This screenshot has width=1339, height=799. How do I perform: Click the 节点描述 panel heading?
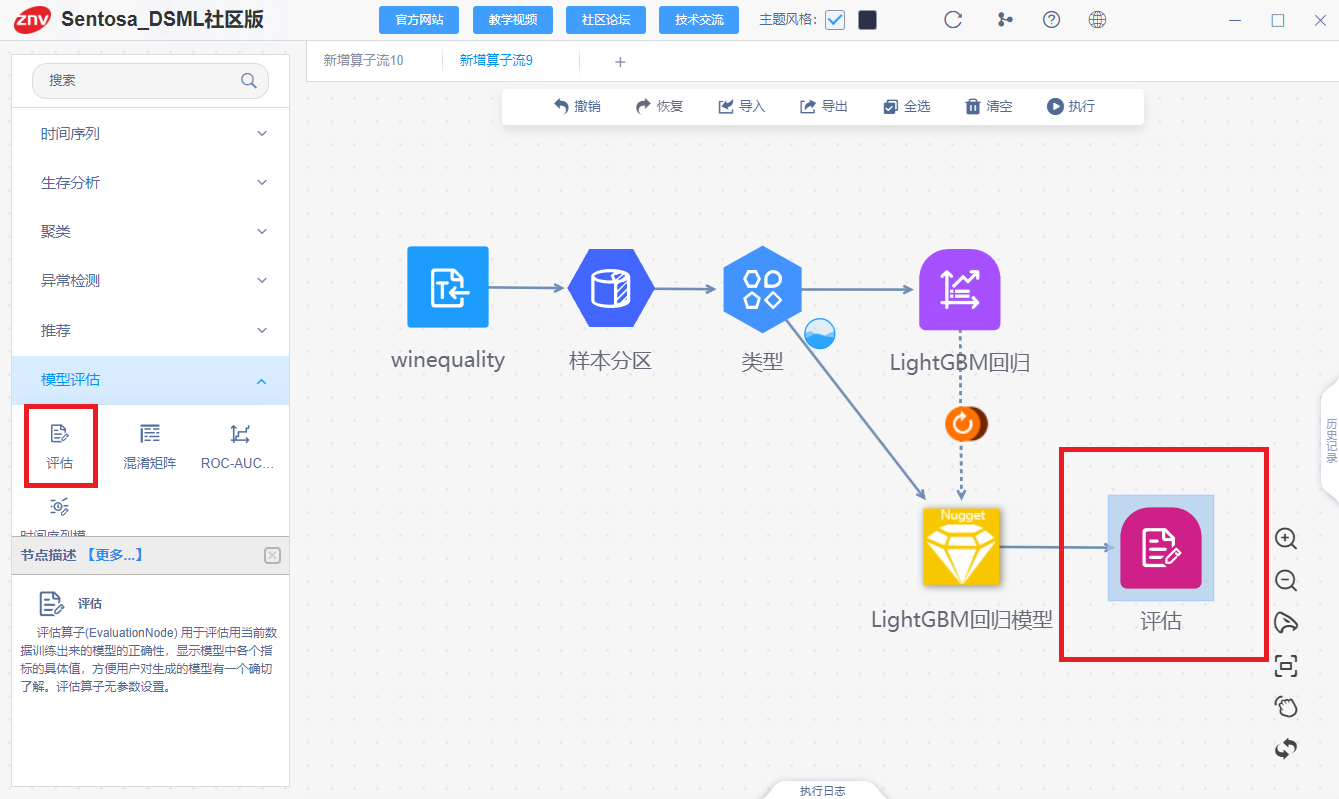tap(49, 555)
